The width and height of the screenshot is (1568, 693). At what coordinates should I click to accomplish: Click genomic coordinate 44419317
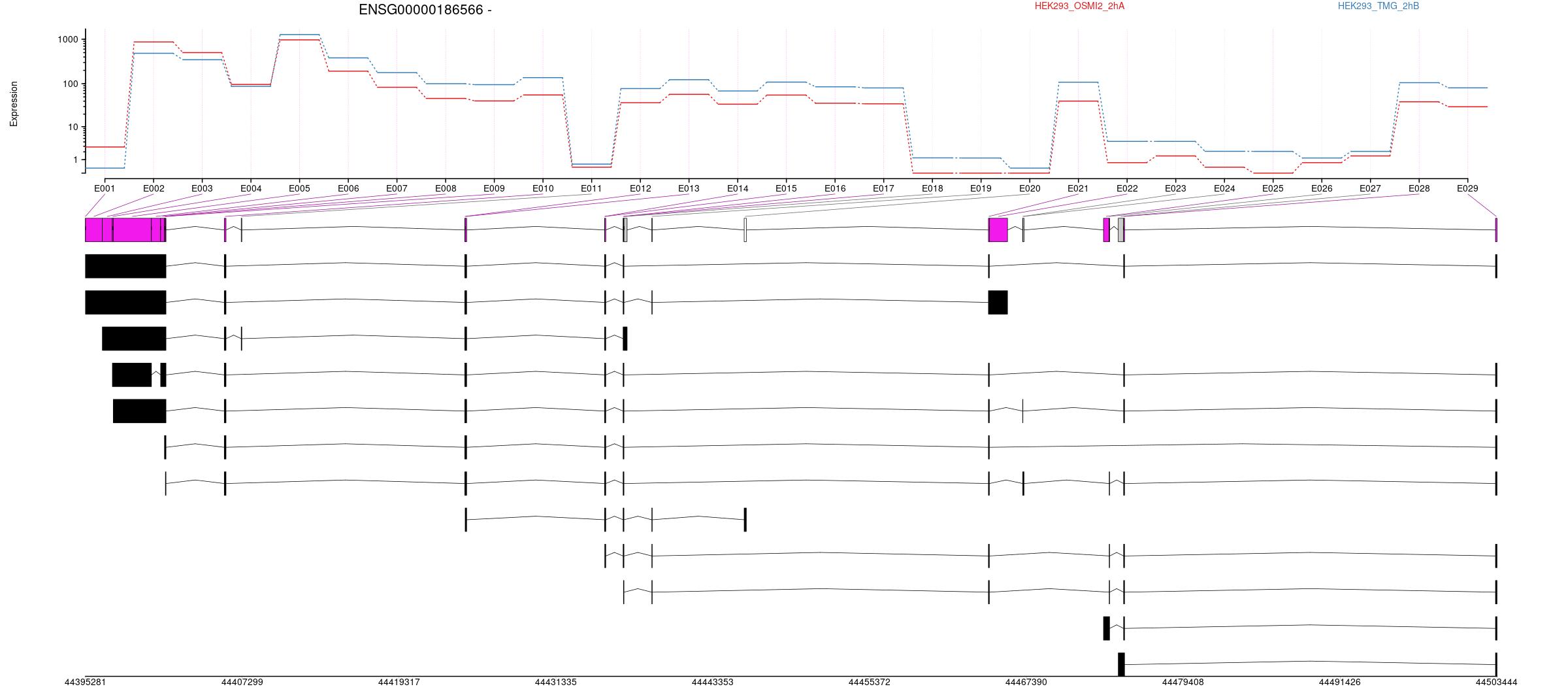coord(399,683)
